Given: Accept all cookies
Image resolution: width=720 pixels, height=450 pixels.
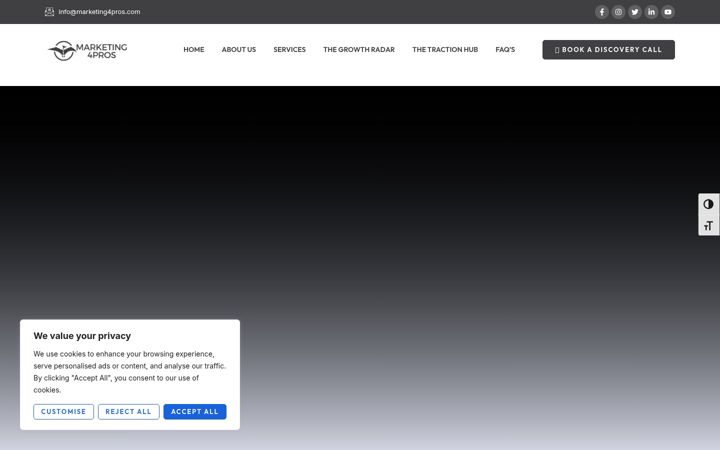Looking at the screenshot, I should point(195,411).
